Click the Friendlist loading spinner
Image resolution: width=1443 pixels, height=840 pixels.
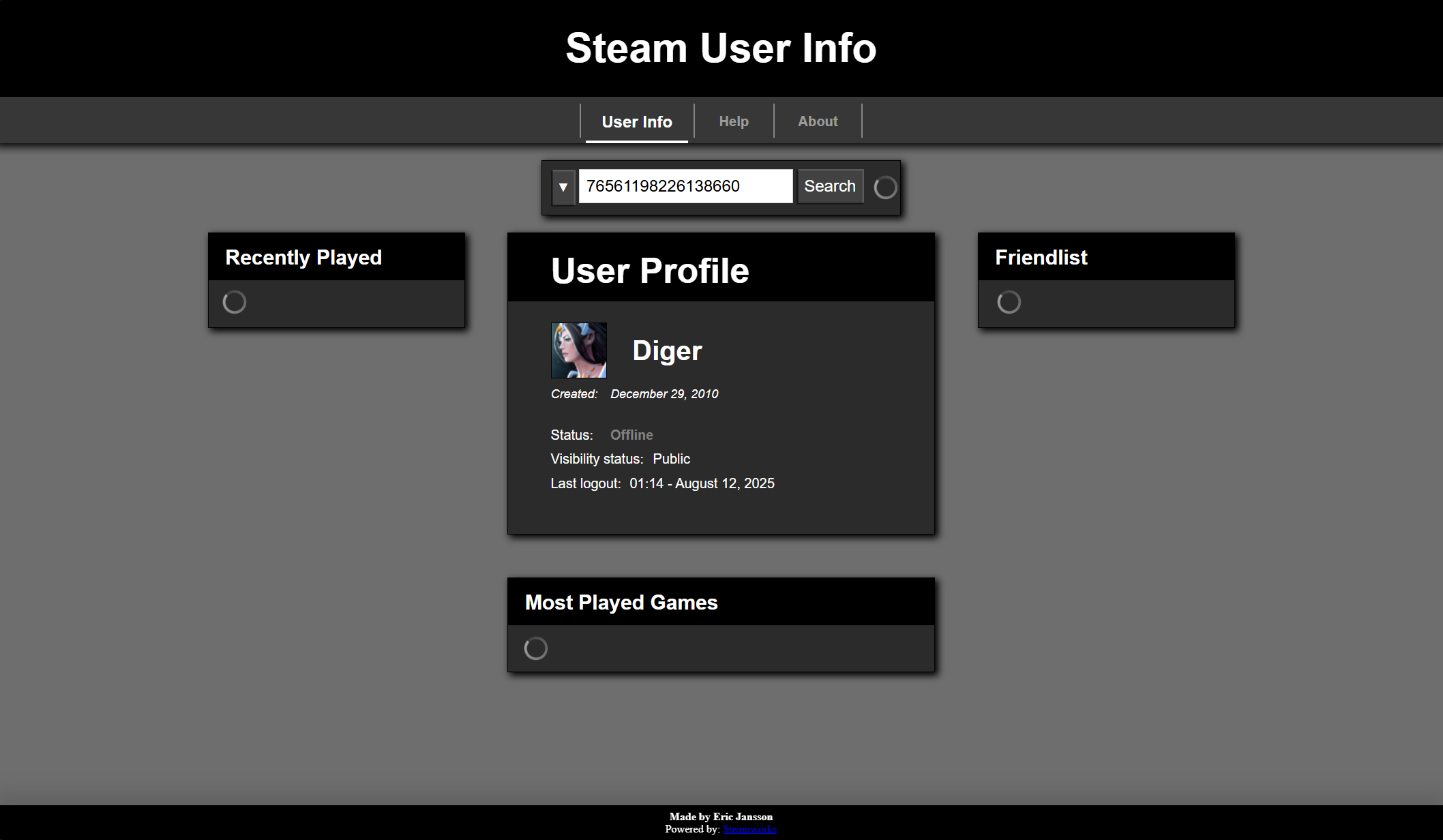coord(1009,302)
